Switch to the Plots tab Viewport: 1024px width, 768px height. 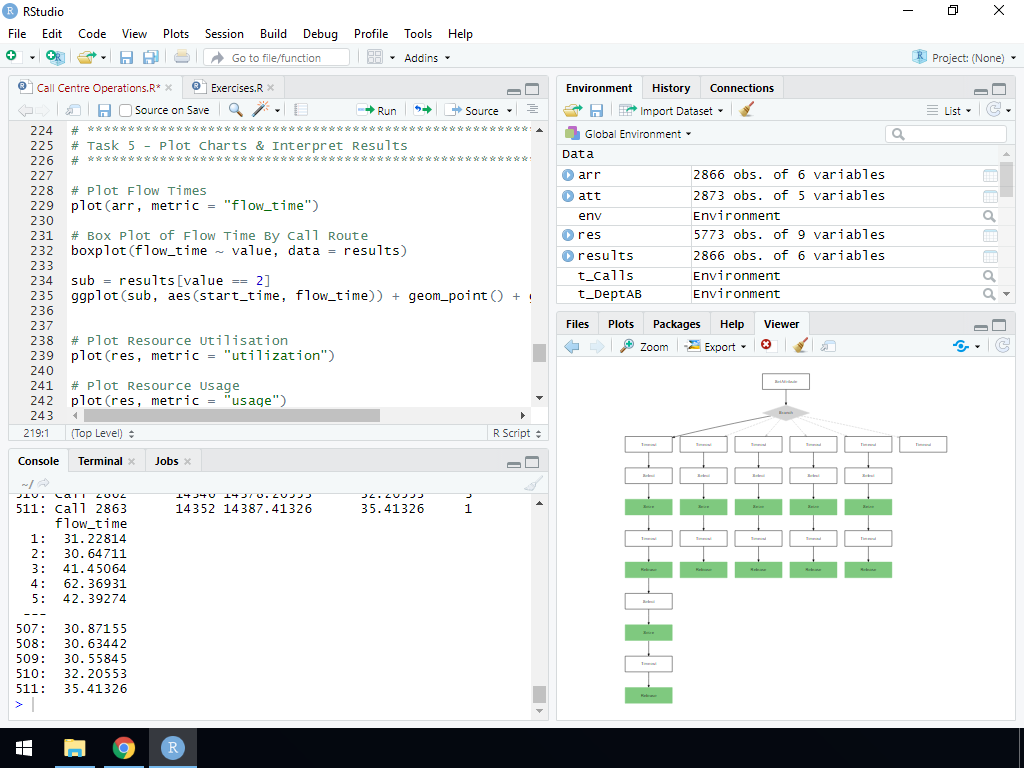pos(620,324)
